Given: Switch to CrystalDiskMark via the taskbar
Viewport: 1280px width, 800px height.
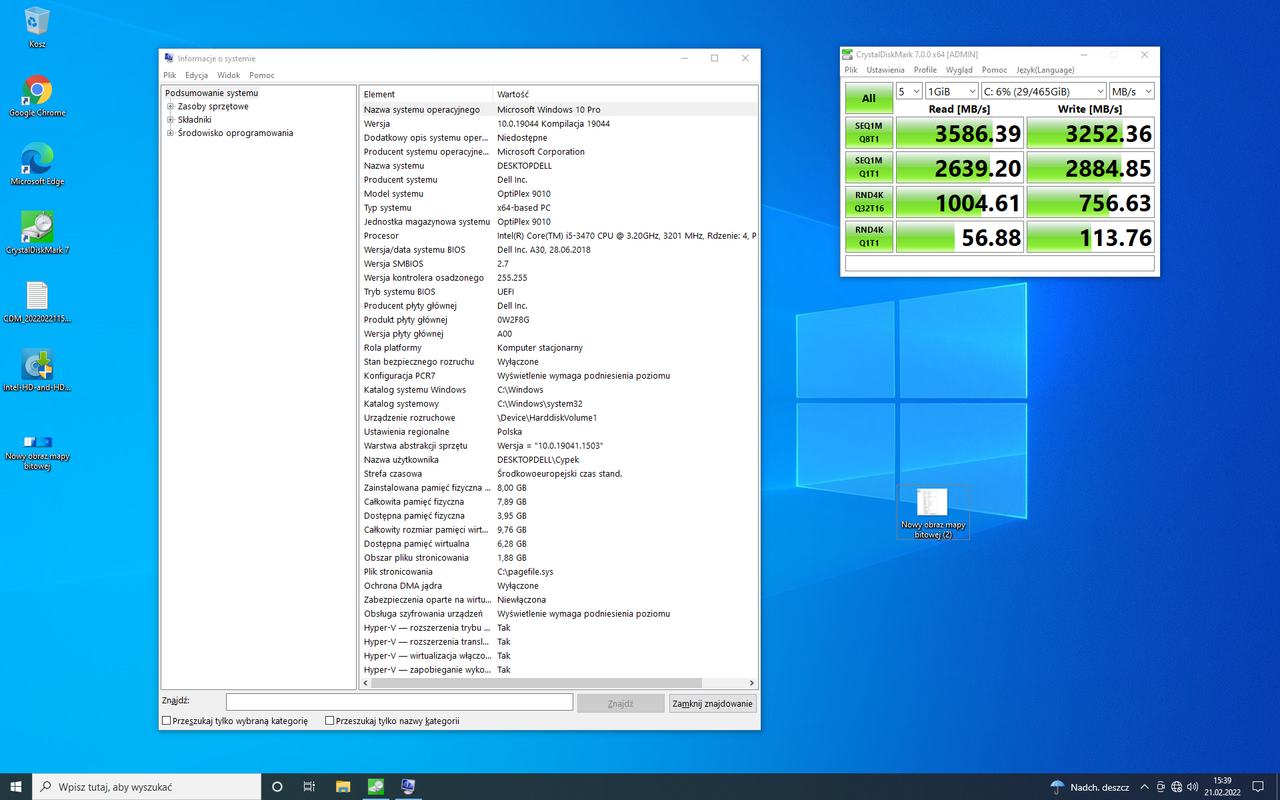Looking at the screenshot, I should pos(375,787).
